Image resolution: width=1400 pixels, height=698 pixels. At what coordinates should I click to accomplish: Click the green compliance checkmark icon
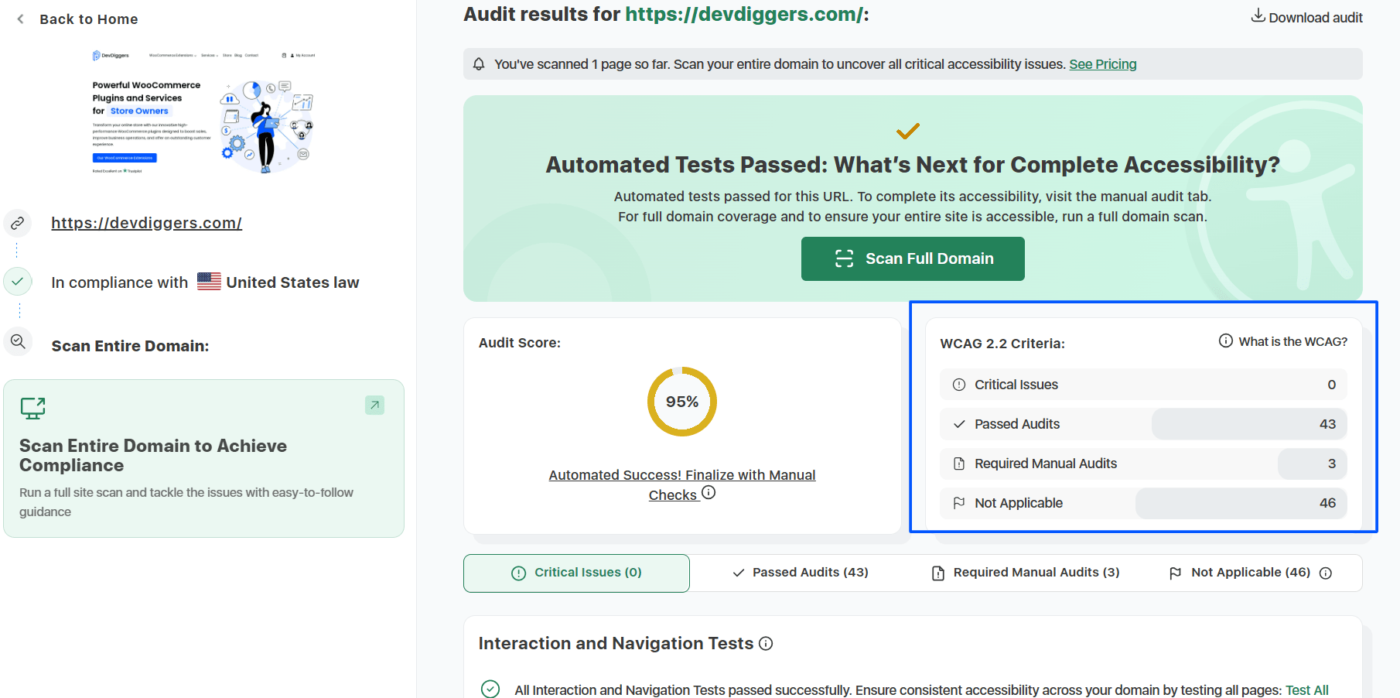(17, 282)
